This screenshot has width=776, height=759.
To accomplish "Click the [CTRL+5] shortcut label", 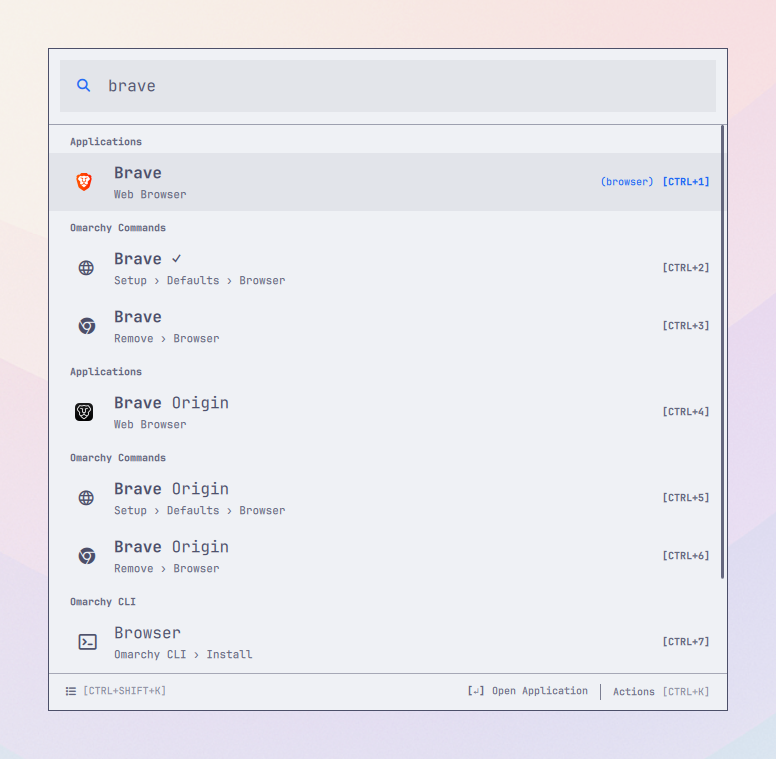I will (686, 498).
